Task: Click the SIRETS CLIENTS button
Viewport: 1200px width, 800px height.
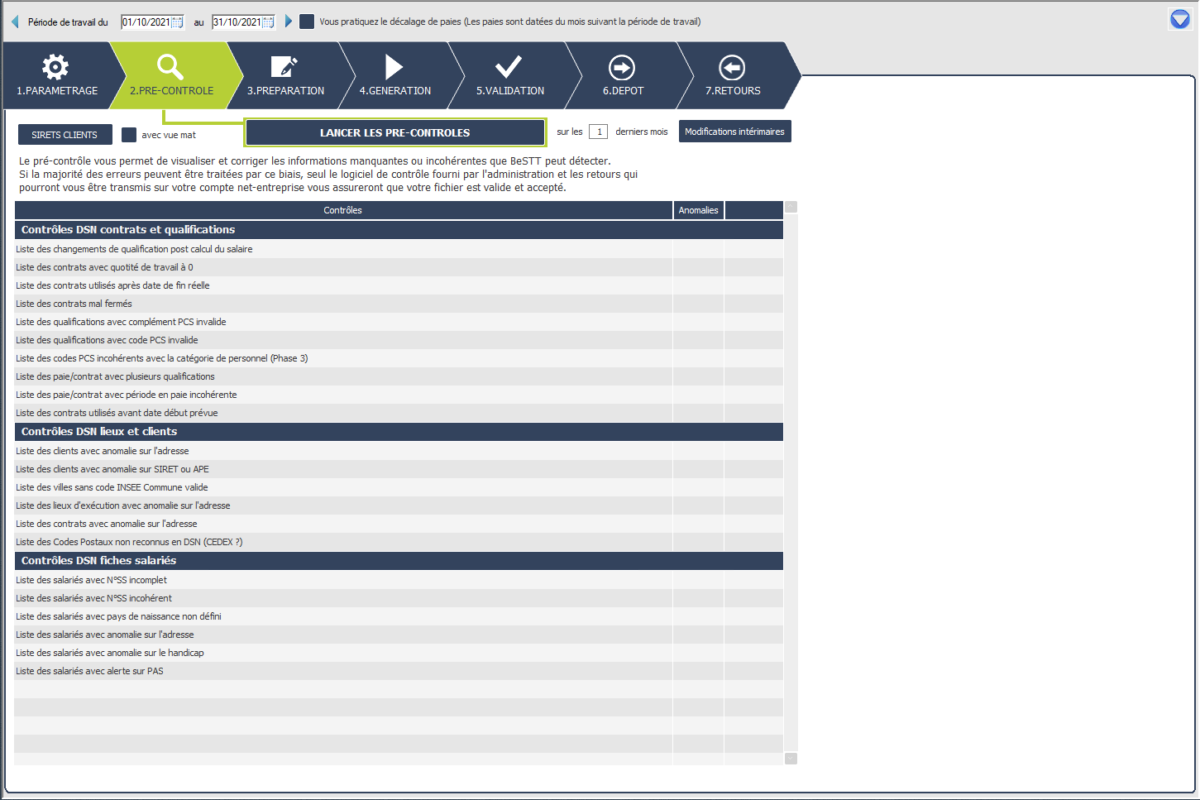Action: (65, 134)
